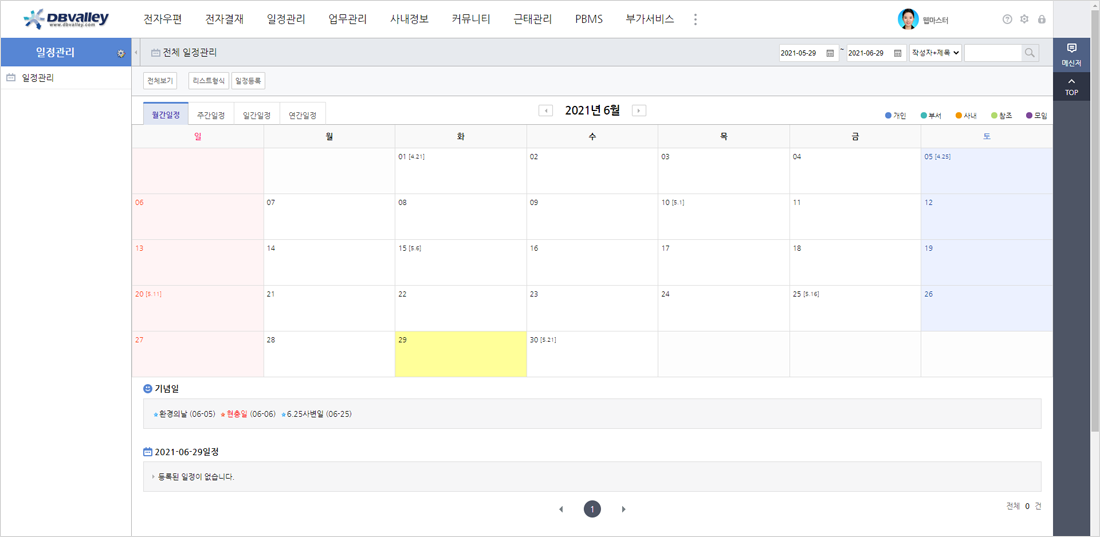Screen dimensions: 1100x537
Task: Click the teal 부서 legend dot
Action: point(924,115)
